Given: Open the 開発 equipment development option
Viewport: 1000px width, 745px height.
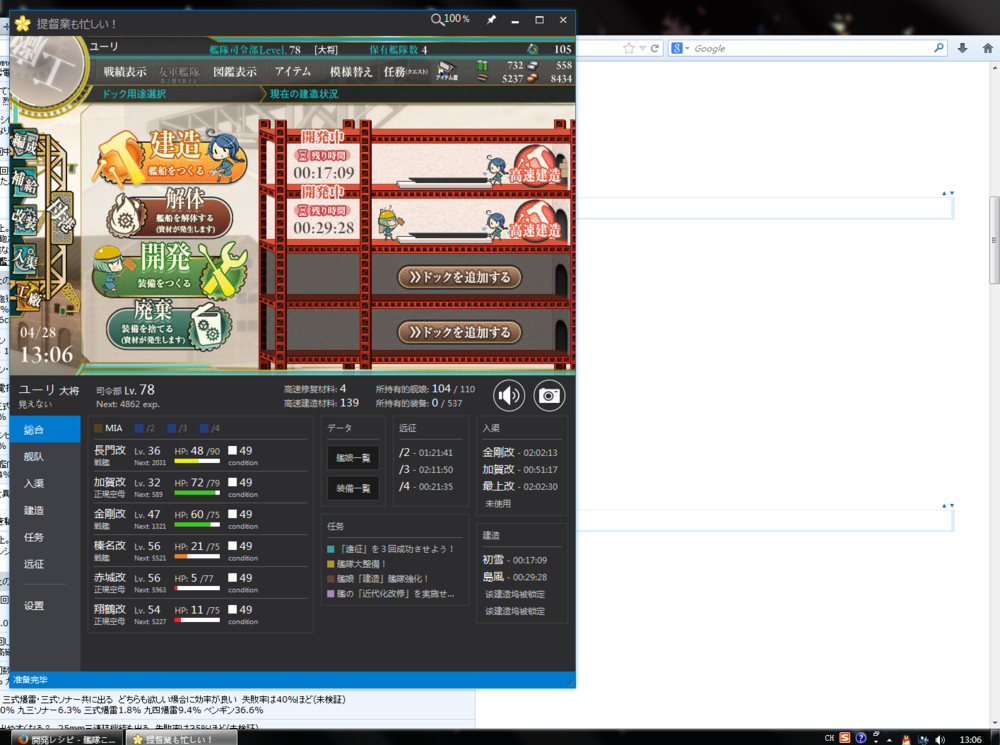Looking at the screenshot, I should (x=170, y=269).
